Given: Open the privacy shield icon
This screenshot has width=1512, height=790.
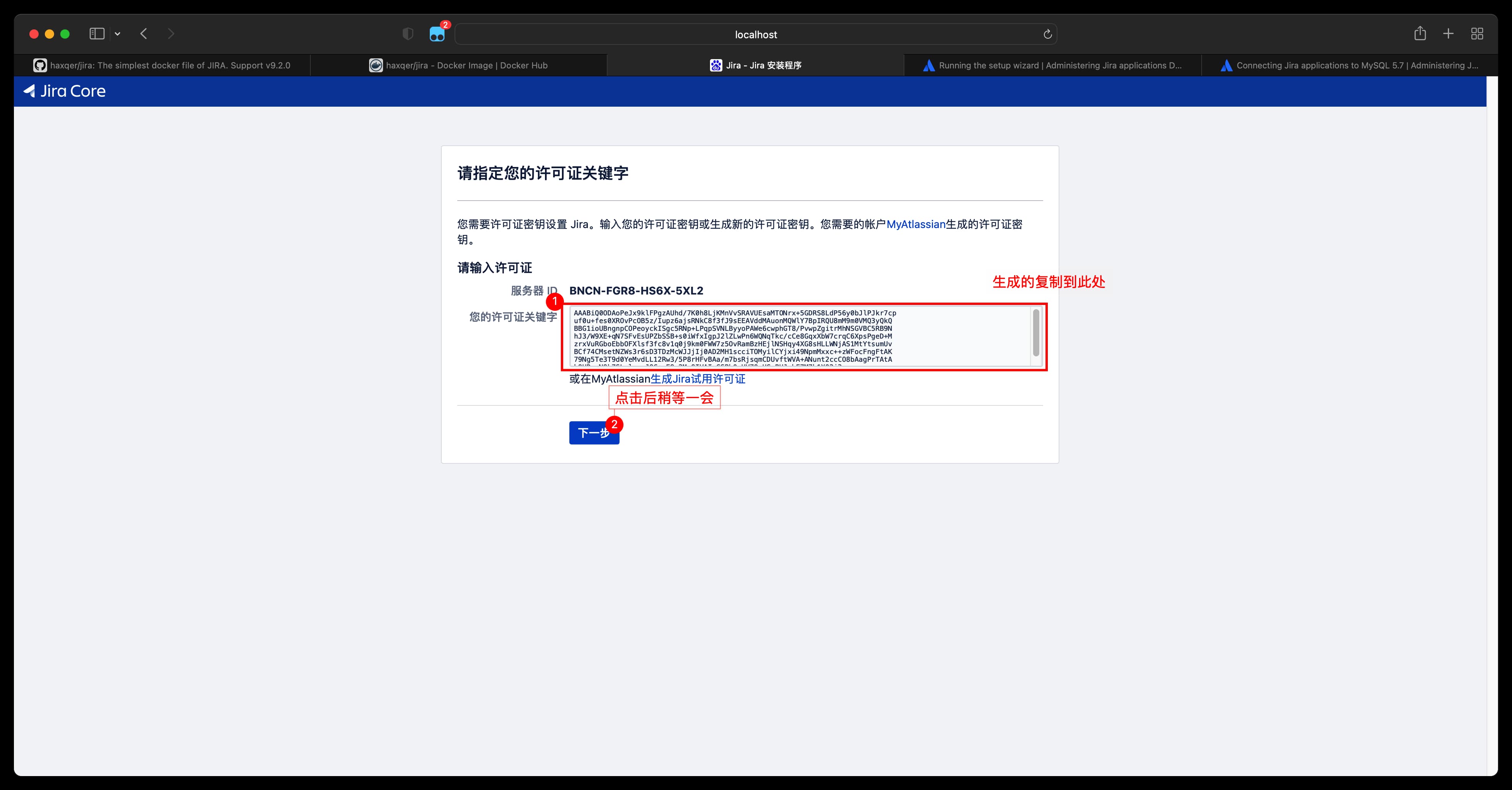Looking at the screenshot, I should coord(408,34).
